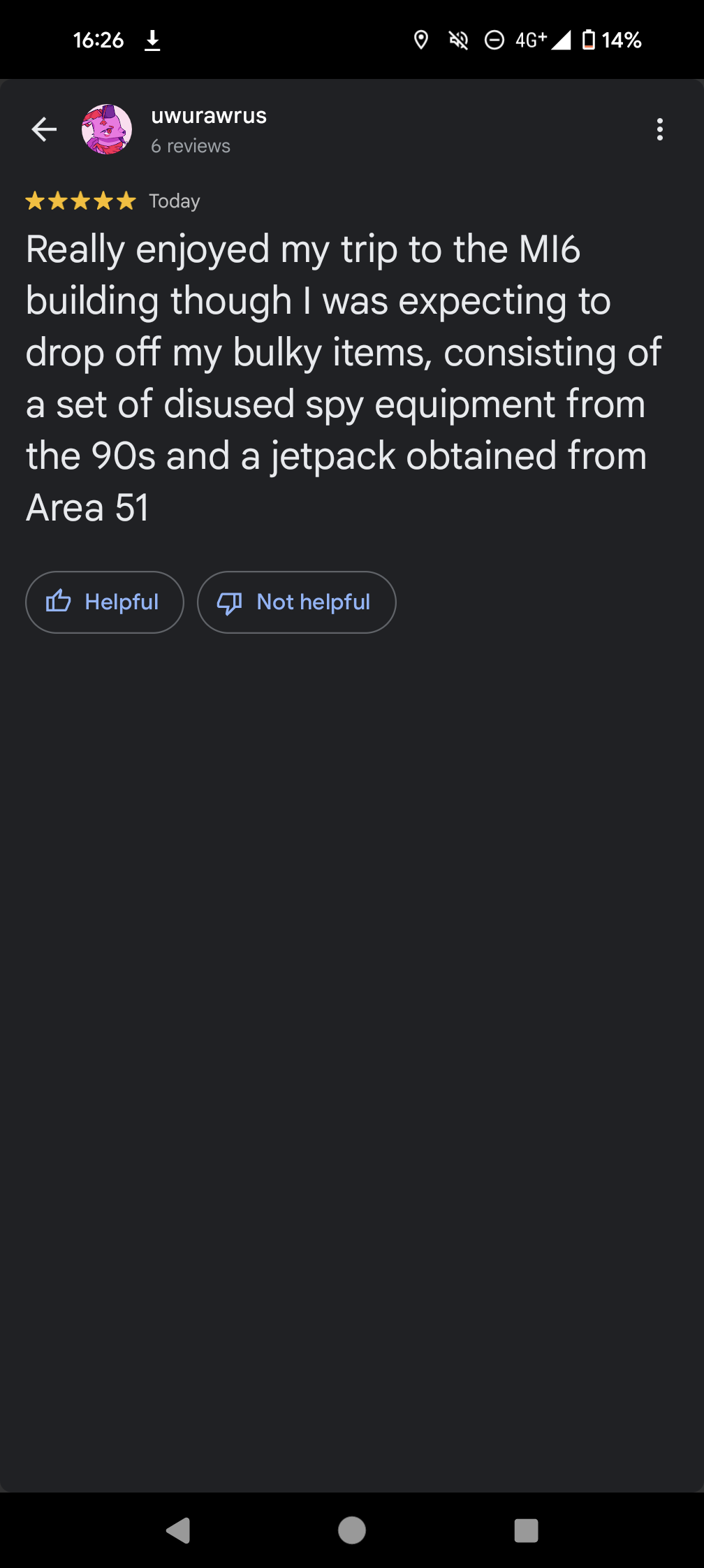Tap the download status bar icon
704x1568 pixels.
(x=152, y=41)
